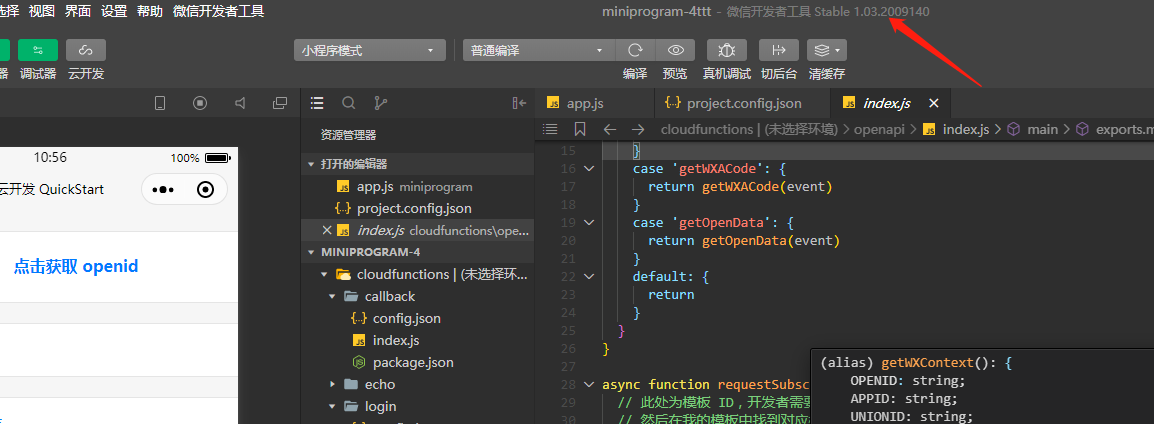This screenshot has height=424, width=1154.
Task: Fold code at line 22
Action: click(x=589, y=277)
